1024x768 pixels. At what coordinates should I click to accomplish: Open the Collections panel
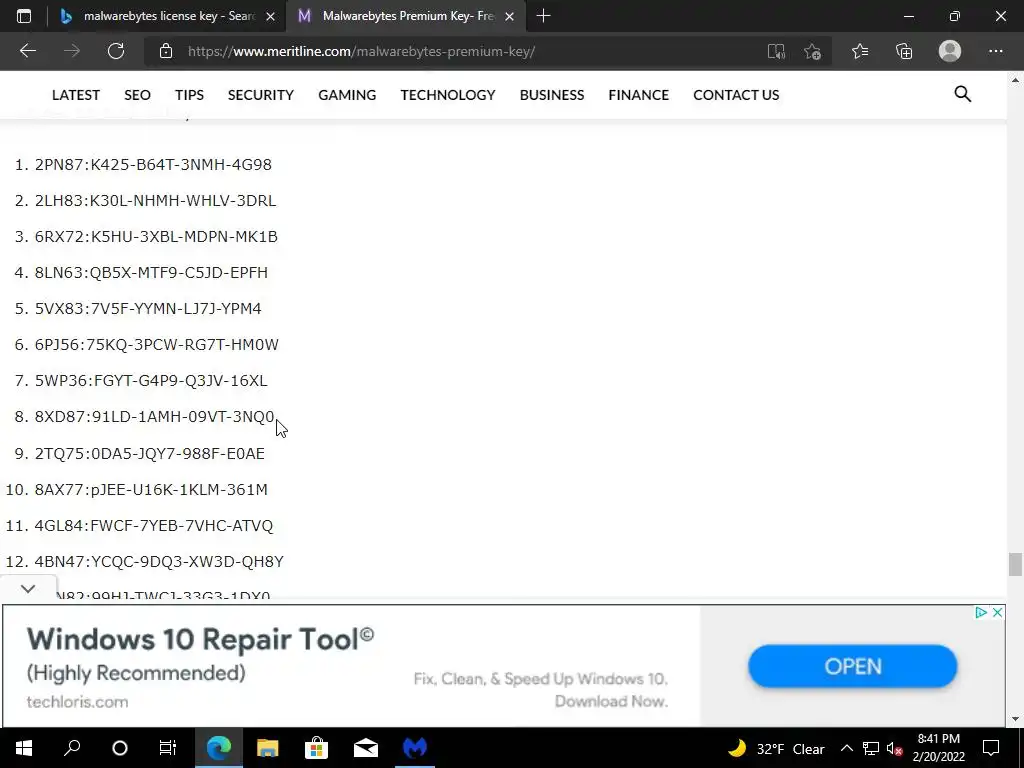coord(904,51)
